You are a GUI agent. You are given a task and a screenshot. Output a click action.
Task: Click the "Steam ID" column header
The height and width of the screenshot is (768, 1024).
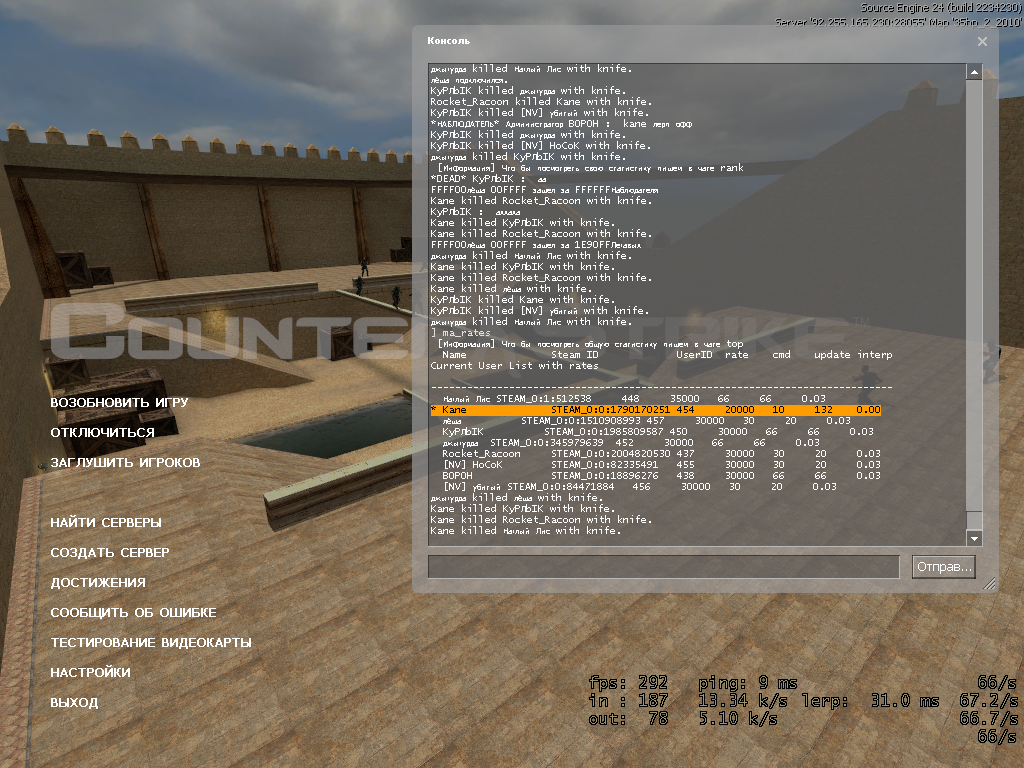(x=574, y=355)
